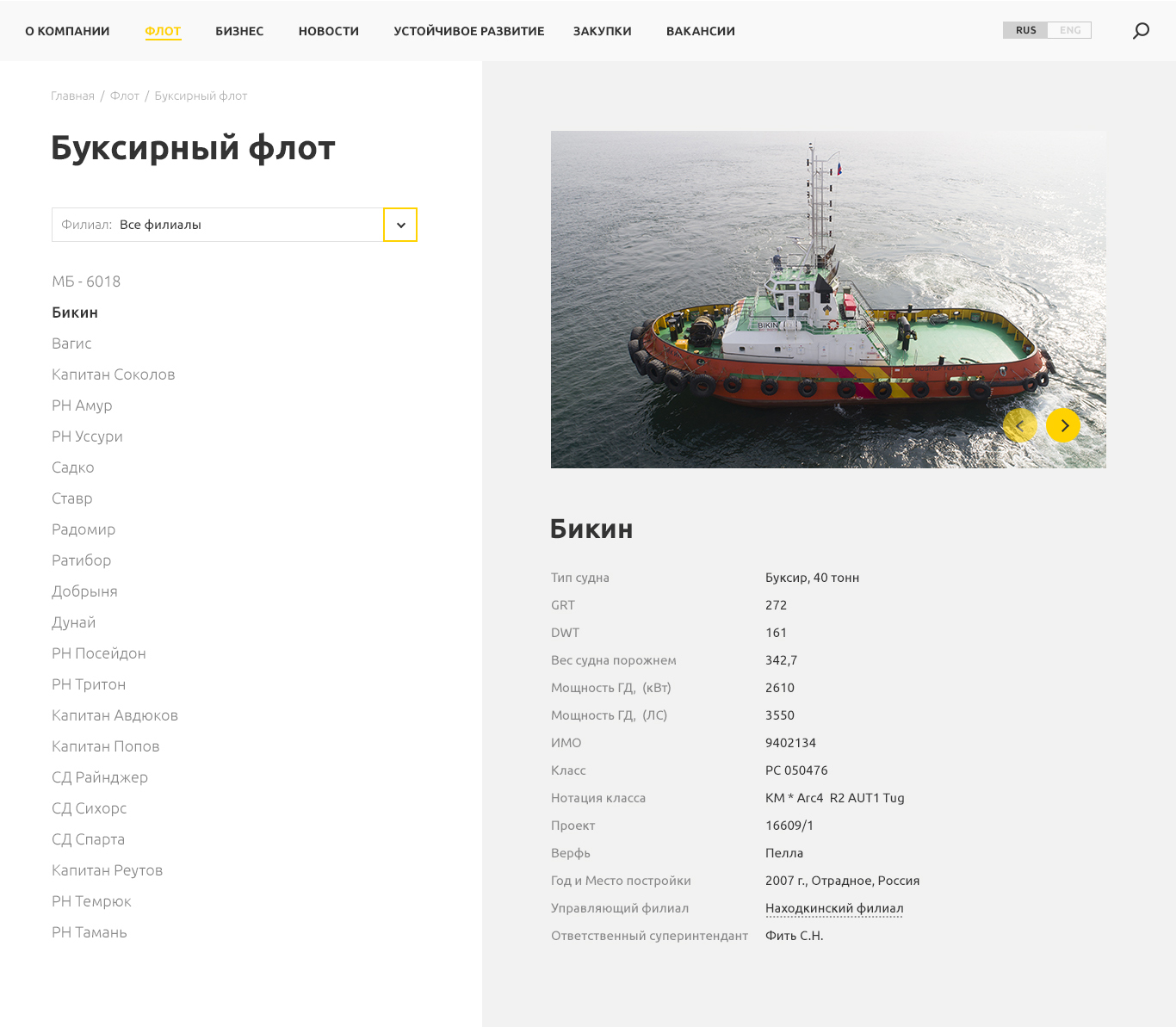Show previous photo with left arrow
This screenshot has height=1027, width=1176.
[x=1020, y=425]
